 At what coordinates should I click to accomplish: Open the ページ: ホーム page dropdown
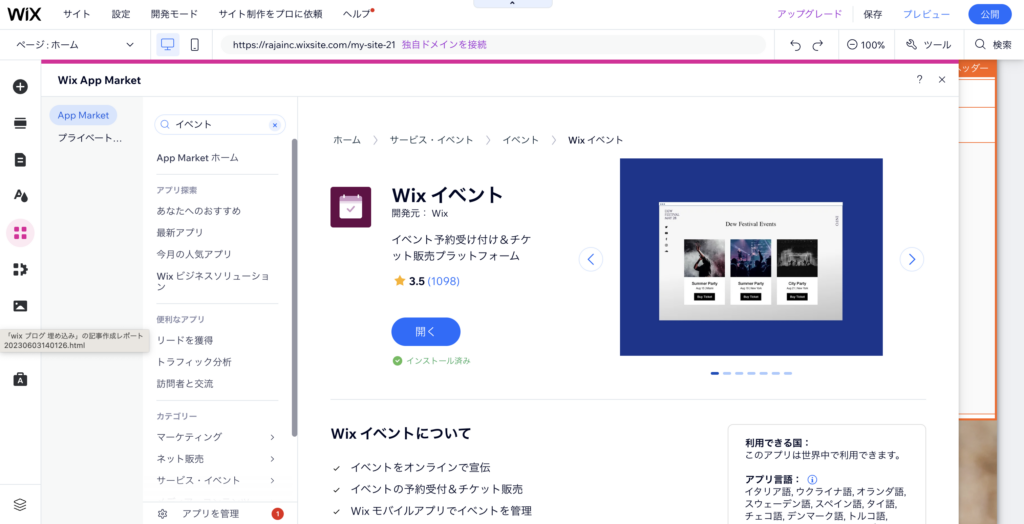click(x=75, y=44)
